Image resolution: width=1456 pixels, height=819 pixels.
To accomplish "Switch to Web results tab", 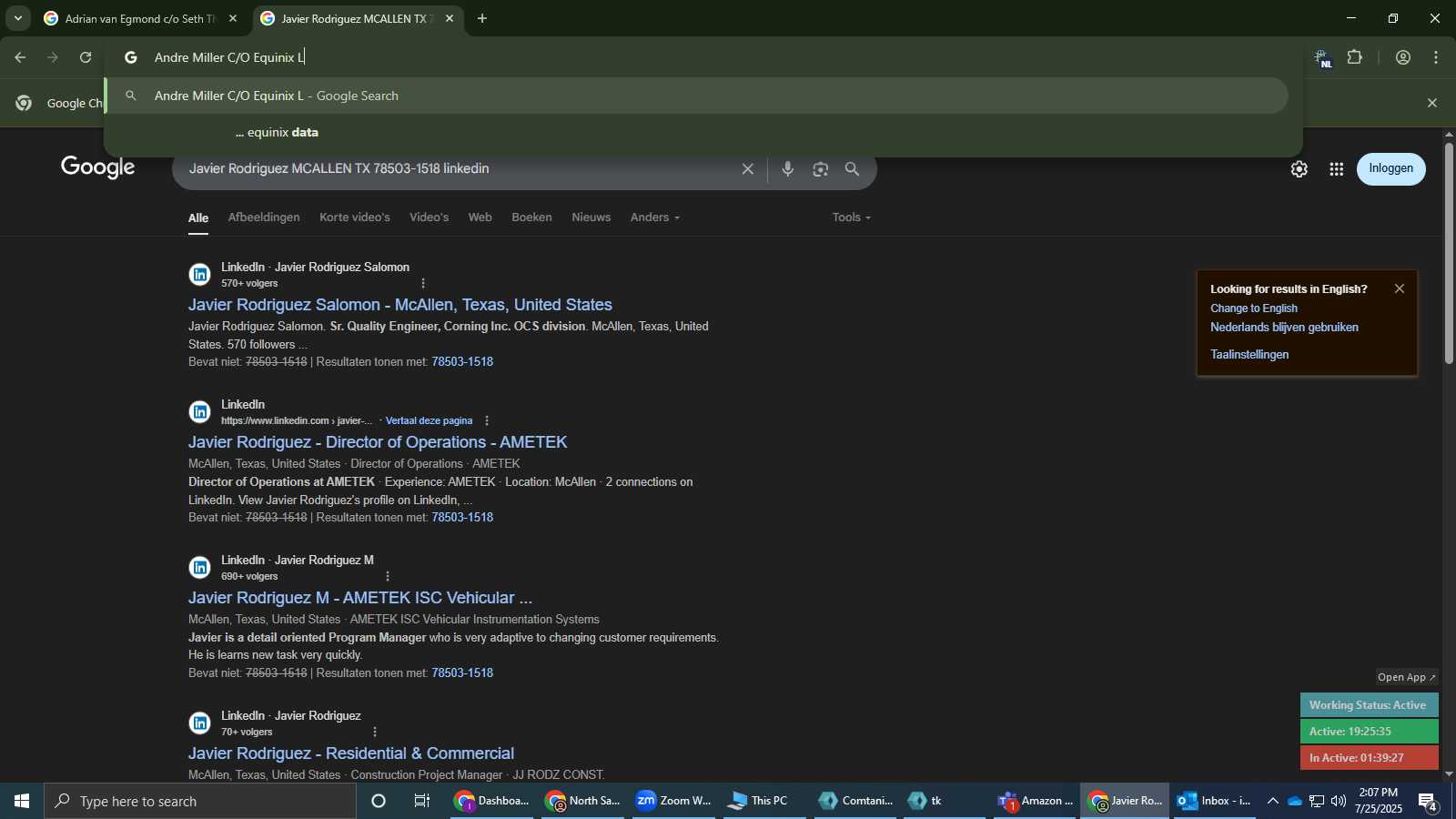I will [x=480, y=217].
